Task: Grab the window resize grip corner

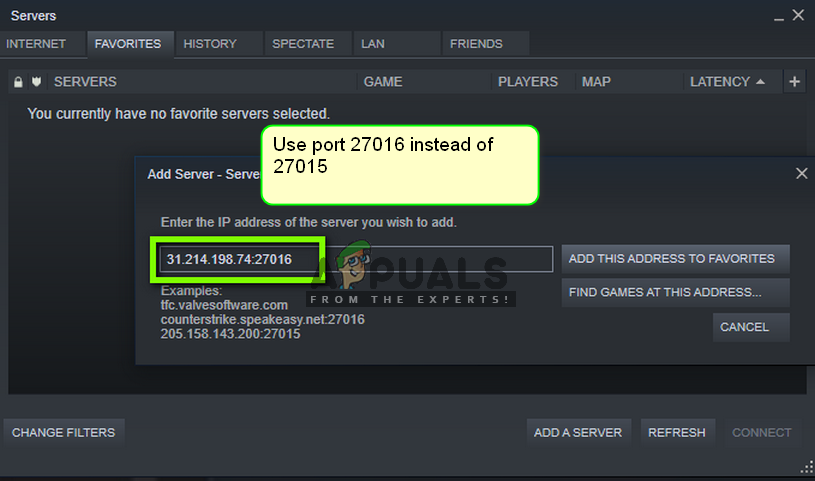Action: pos(807,467)
